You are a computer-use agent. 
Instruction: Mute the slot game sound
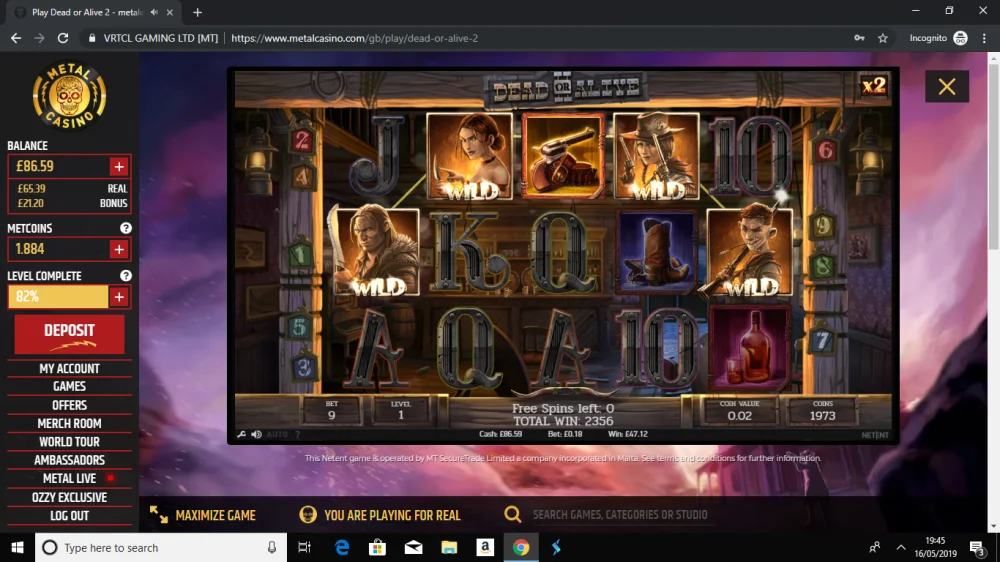click(256, 434)
